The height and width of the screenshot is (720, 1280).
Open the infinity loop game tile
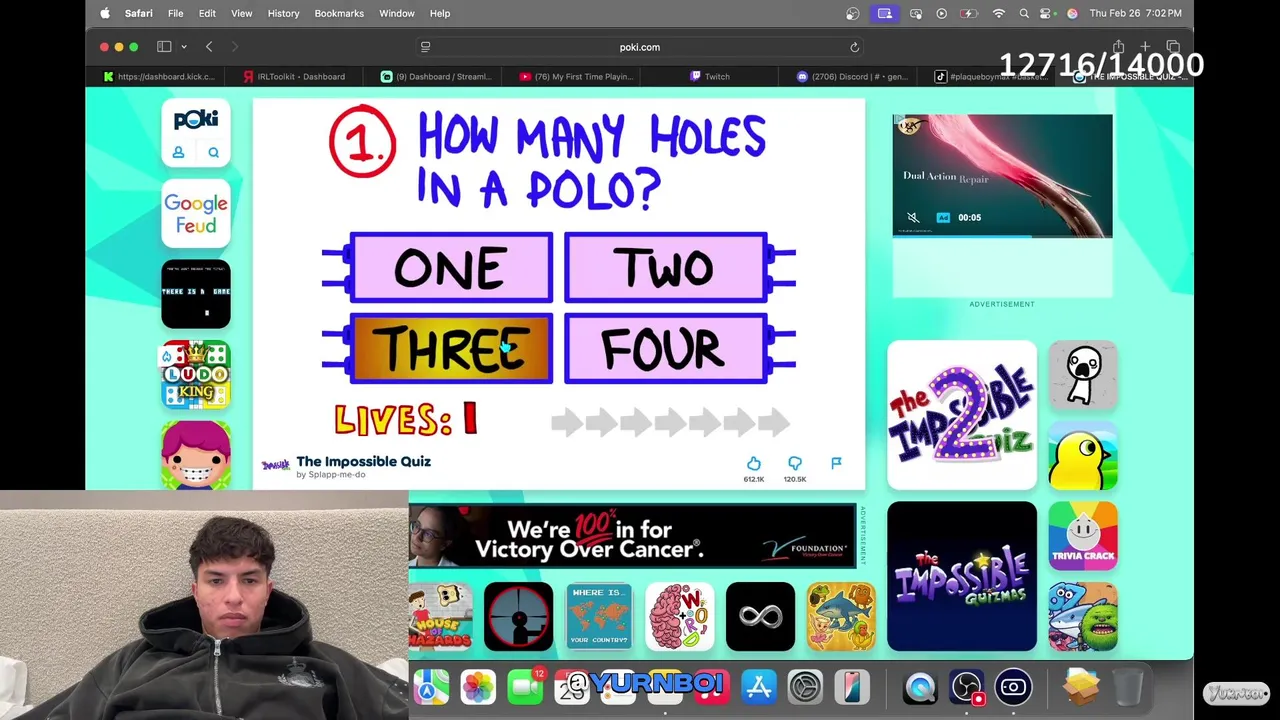[760, 617]
